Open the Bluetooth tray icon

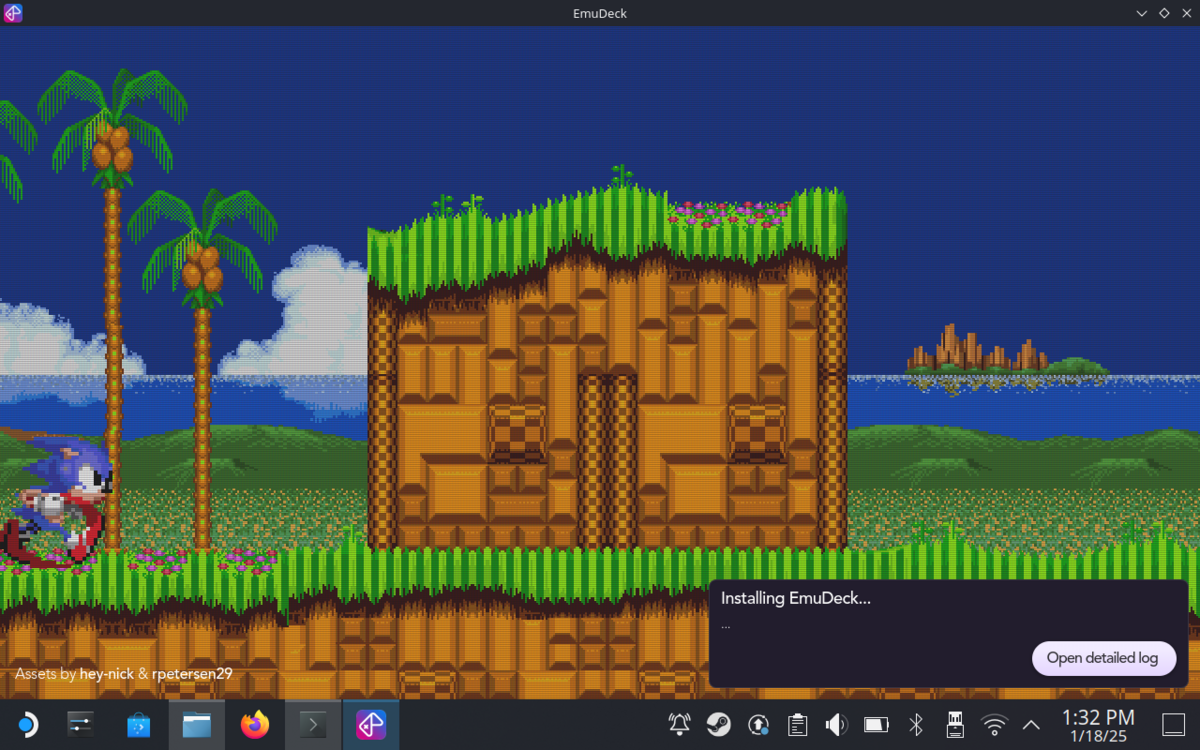pos(915,725)
